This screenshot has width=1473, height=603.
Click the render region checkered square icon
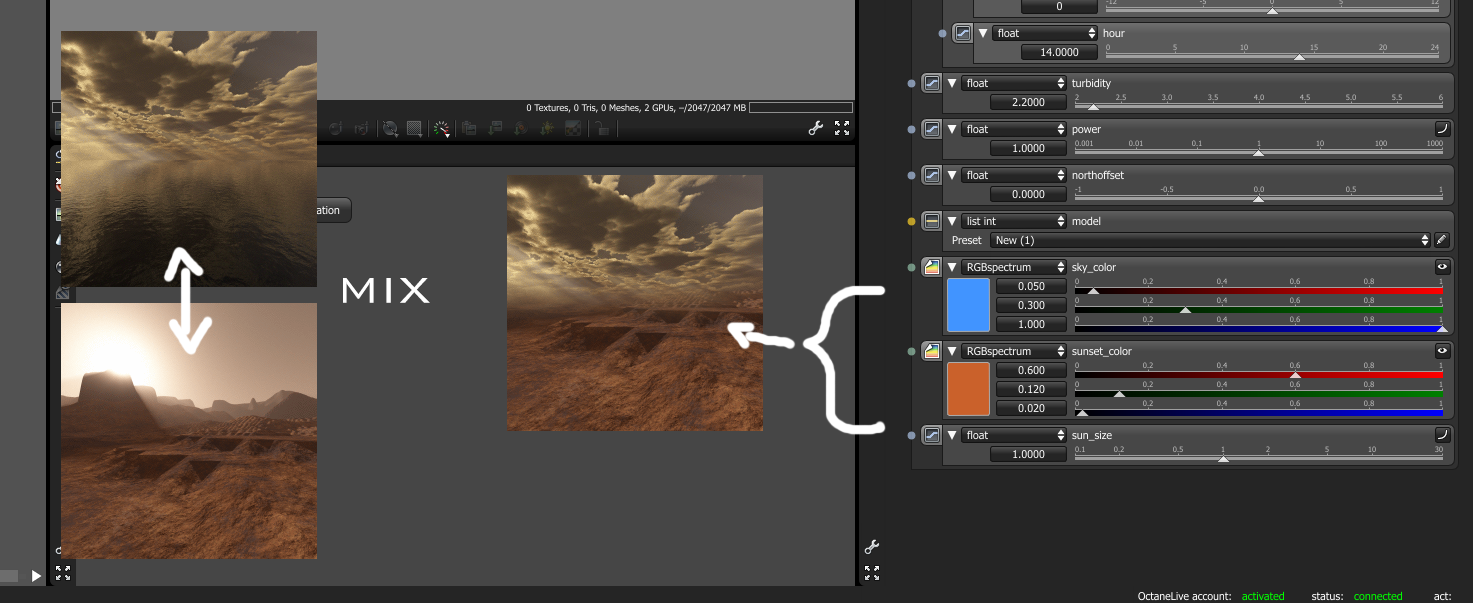coord(414,128)
